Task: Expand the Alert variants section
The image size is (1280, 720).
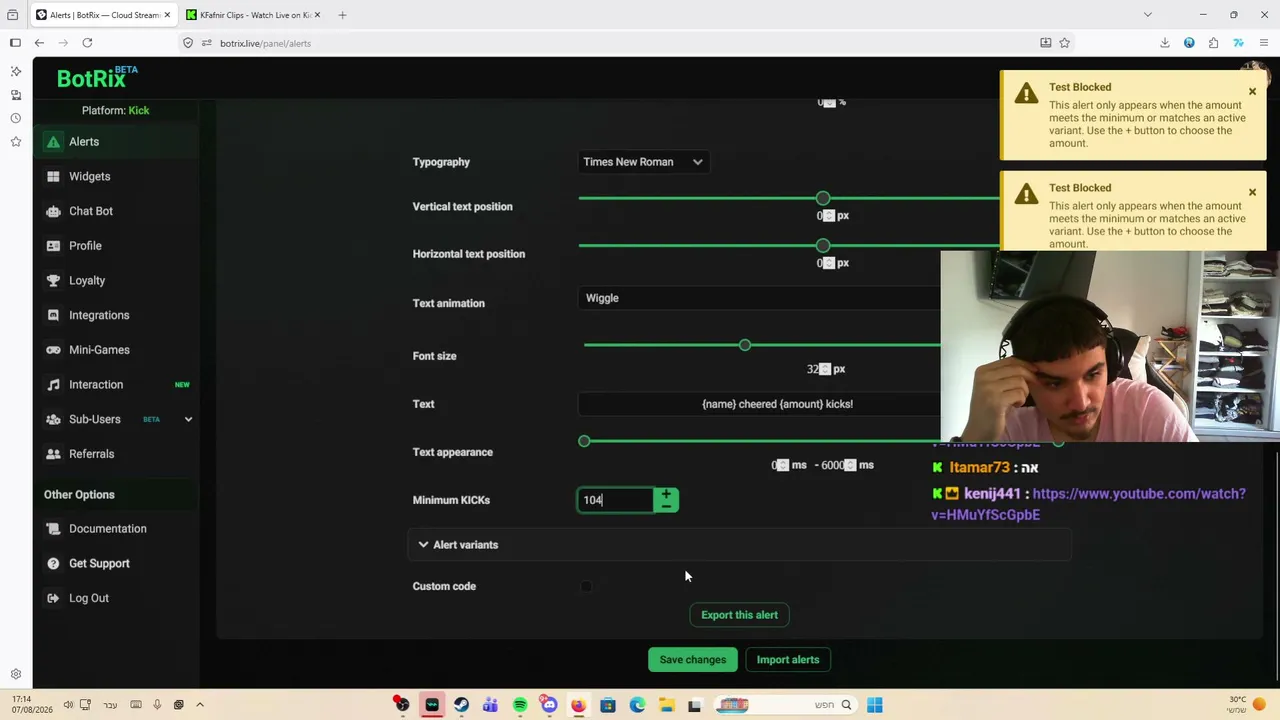Action: point(740,545)
